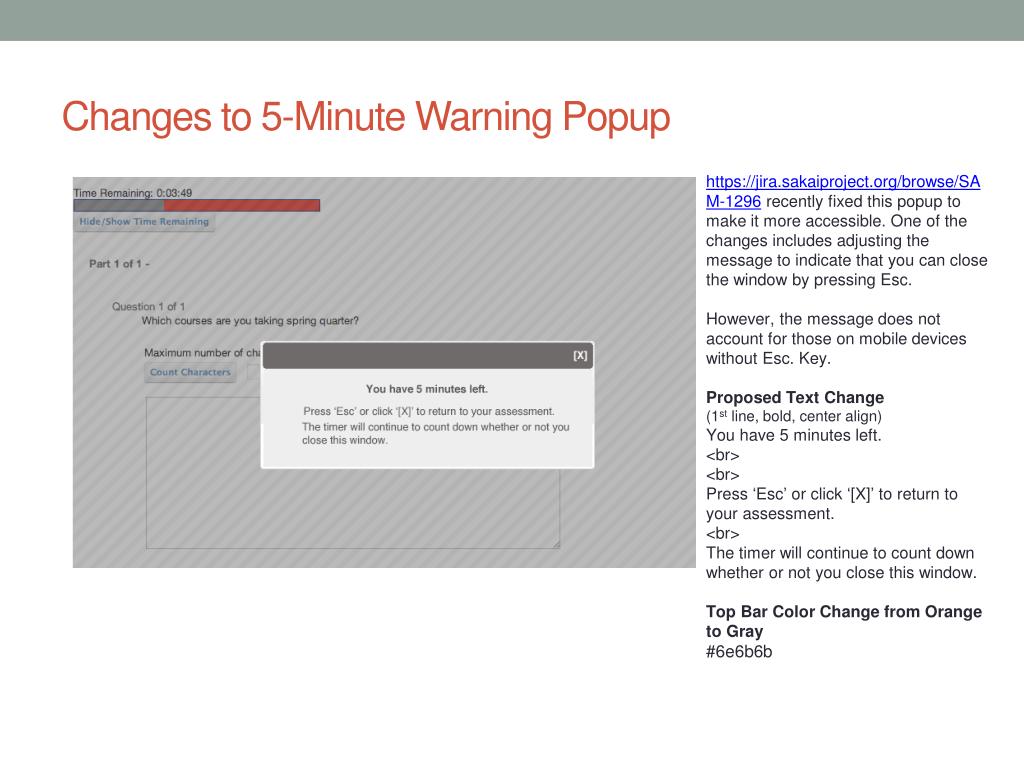Click the 'Part 1 of 1 -' heading
This screenshot has height=768, width=1024.
(120, 264)
